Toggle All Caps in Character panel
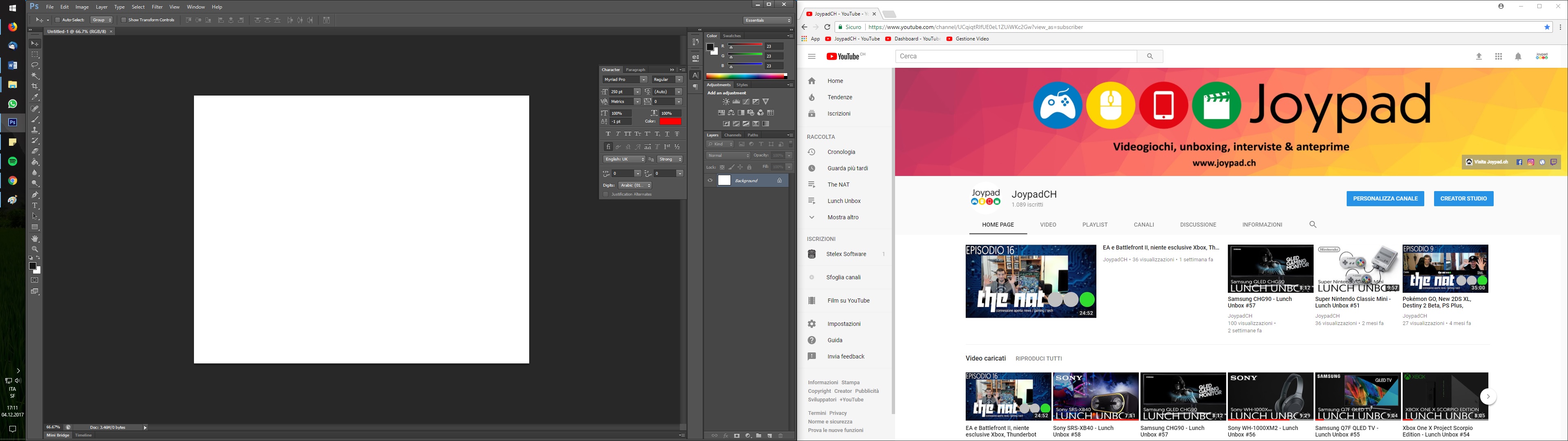The width and height of the screenshot is (1568, 441). [x=628, y=134]
